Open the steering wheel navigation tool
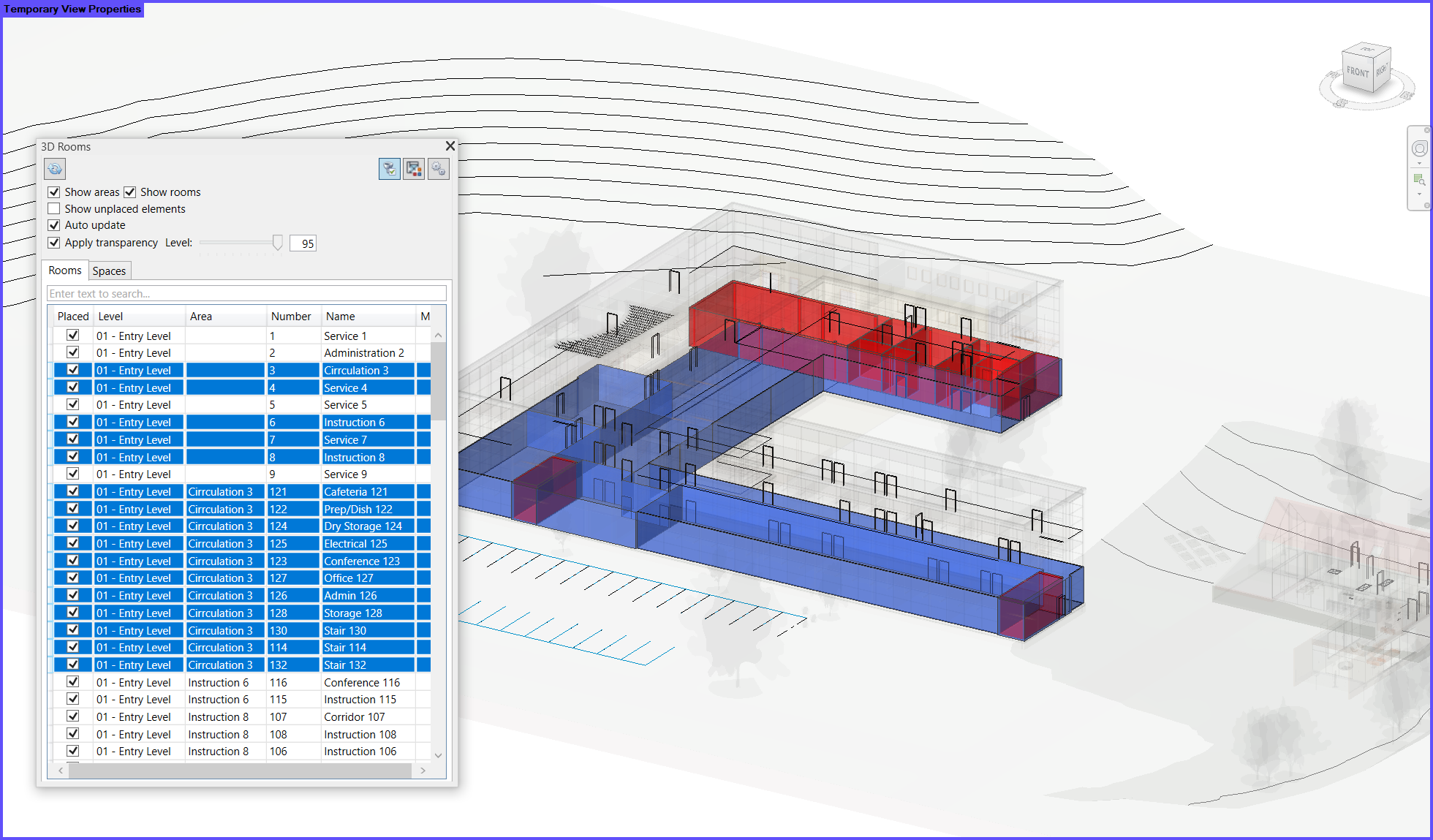The height and width of the screenshot is (840, 1433). [x=1419, y=148]
